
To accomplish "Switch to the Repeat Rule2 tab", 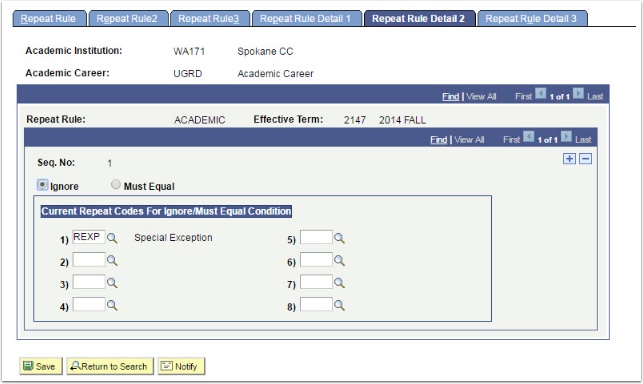I will [128, 18].
